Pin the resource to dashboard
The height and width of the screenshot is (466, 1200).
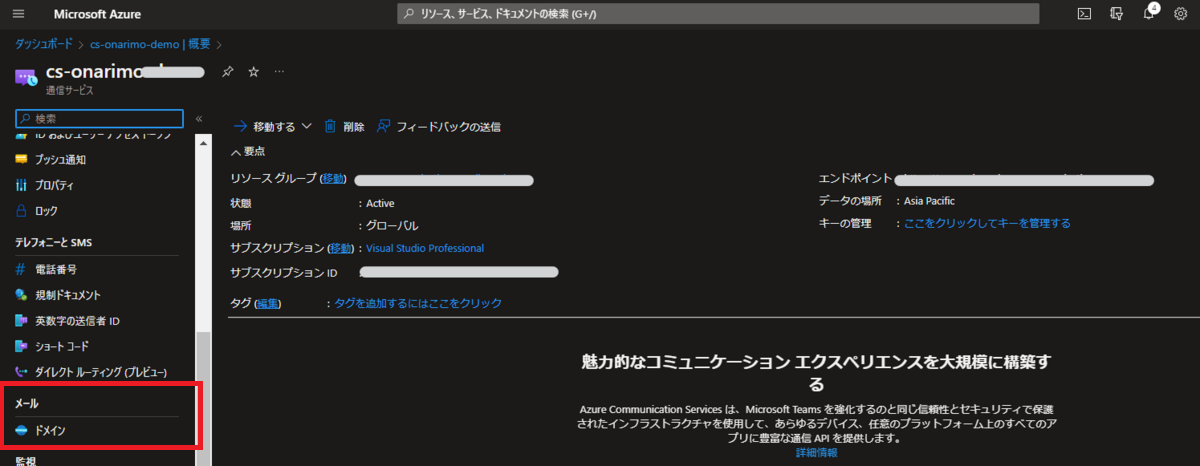click(x=227, y=72)
